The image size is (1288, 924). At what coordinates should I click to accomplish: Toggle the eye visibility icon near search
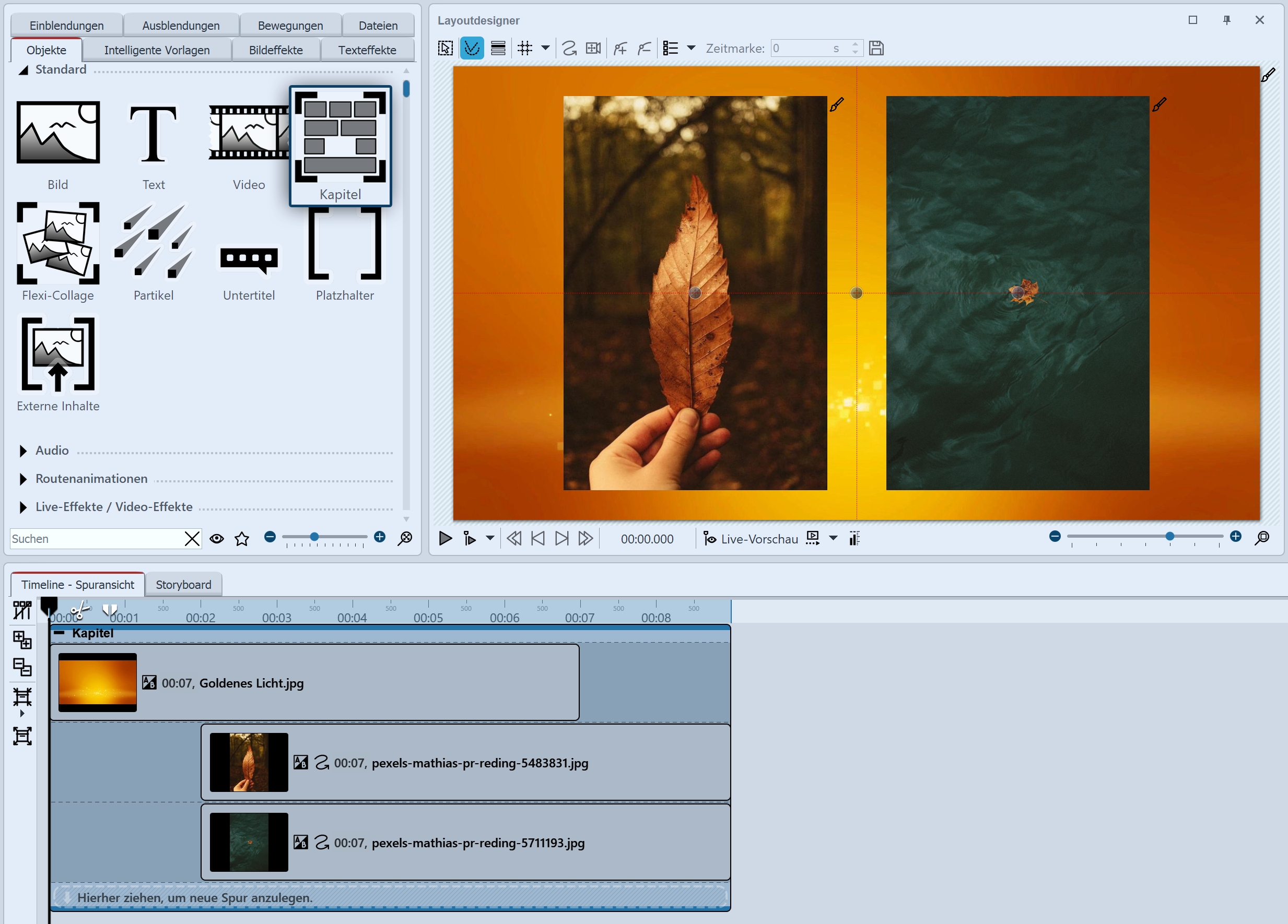(216, 538)
